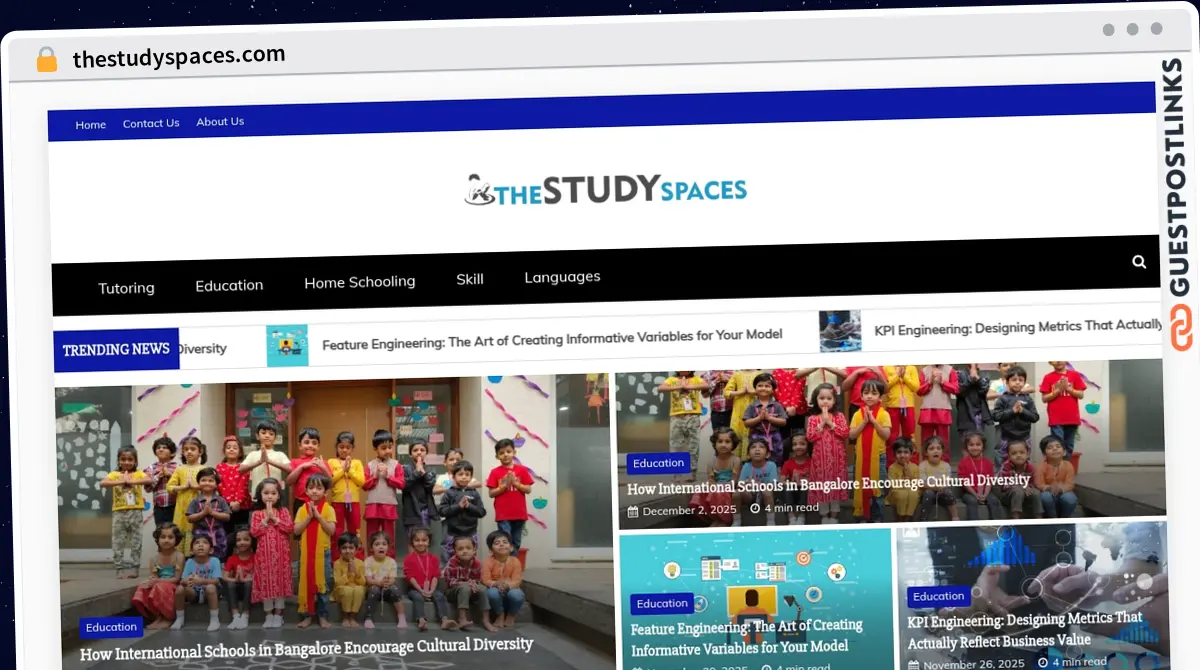1200x670 pixels.
Task: Click the padlock icon beside the URL
Action: click(x=47, y=59)
